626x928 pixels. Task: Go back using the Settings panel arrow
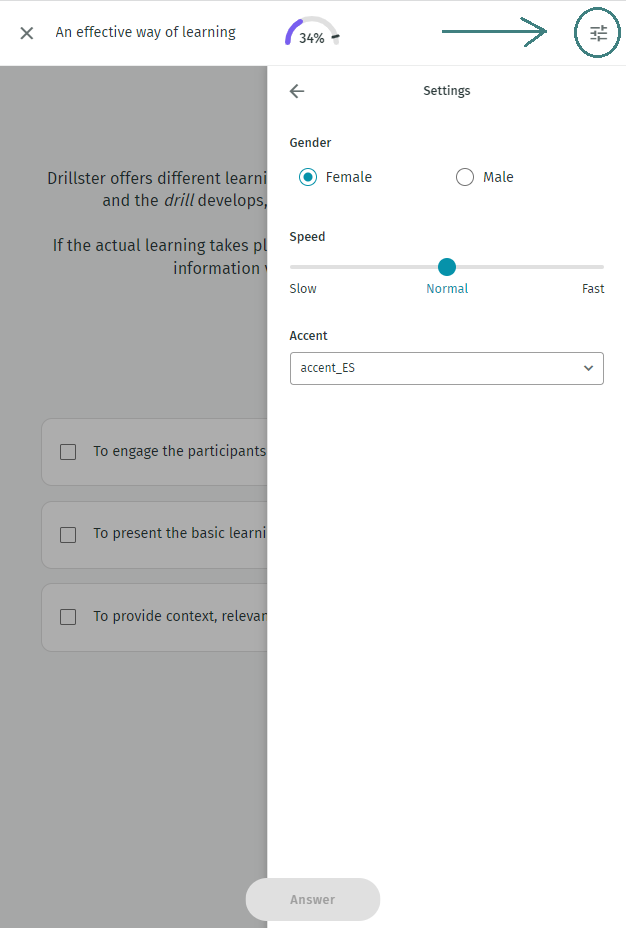point(297,91)
